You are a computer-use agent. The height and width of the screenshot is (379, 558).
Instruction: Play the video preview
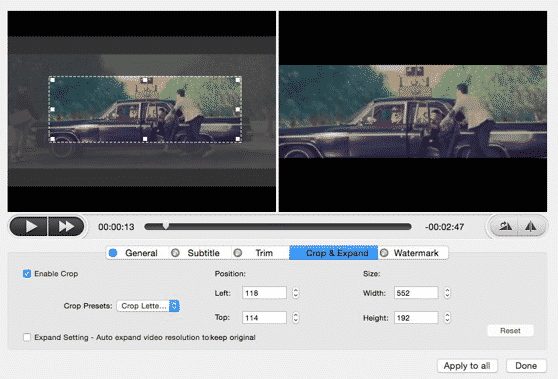pyautogui.click(x=29, y=226)
